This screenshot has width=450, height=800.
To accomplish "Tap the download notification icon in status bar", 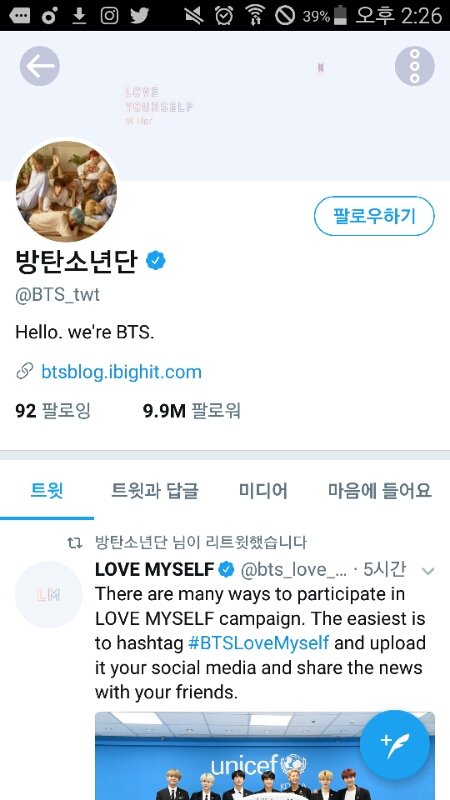I will coord(79,16).
